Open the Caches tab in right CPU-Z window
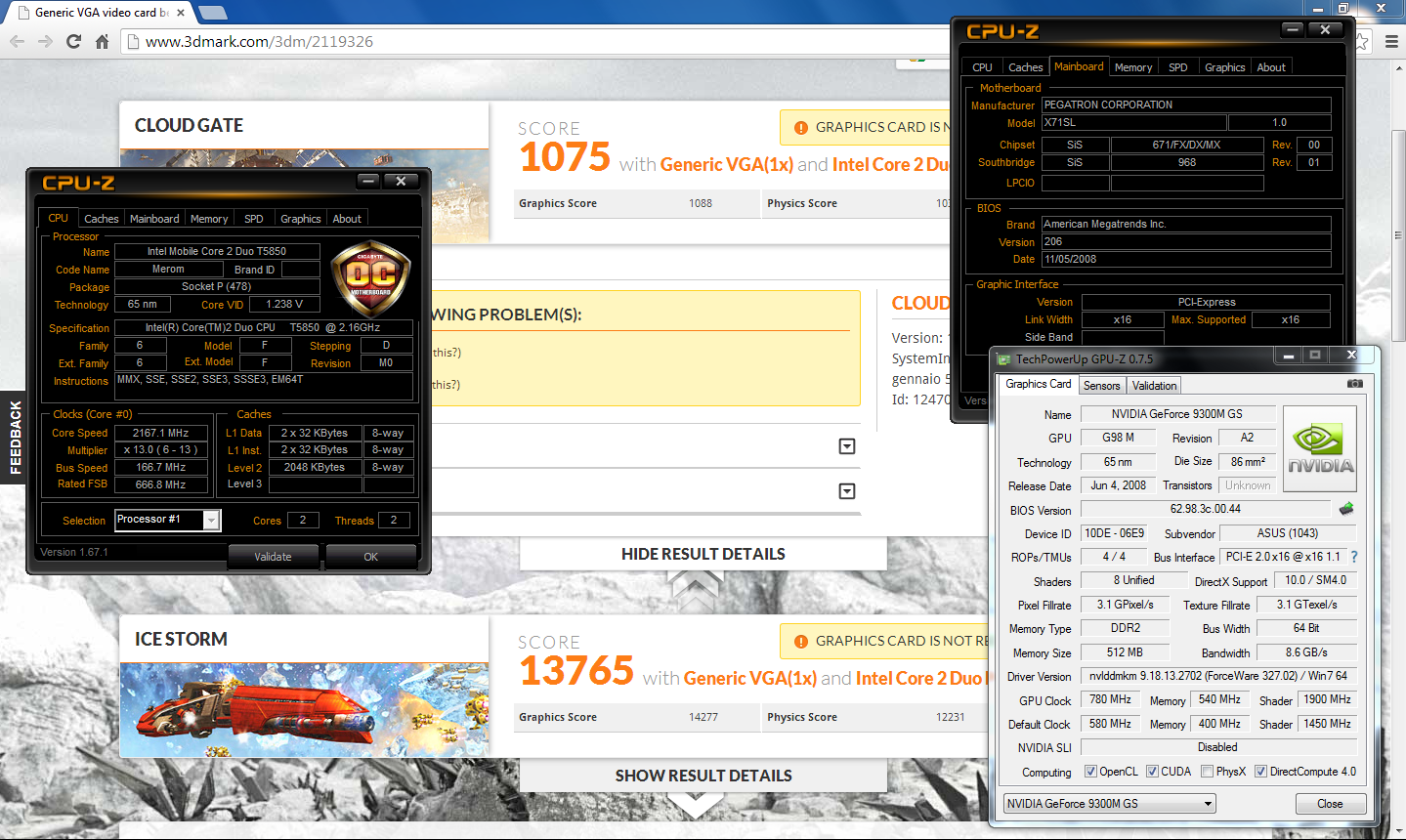Viewport: 1406px width, 840px height. coord(1026,67)
